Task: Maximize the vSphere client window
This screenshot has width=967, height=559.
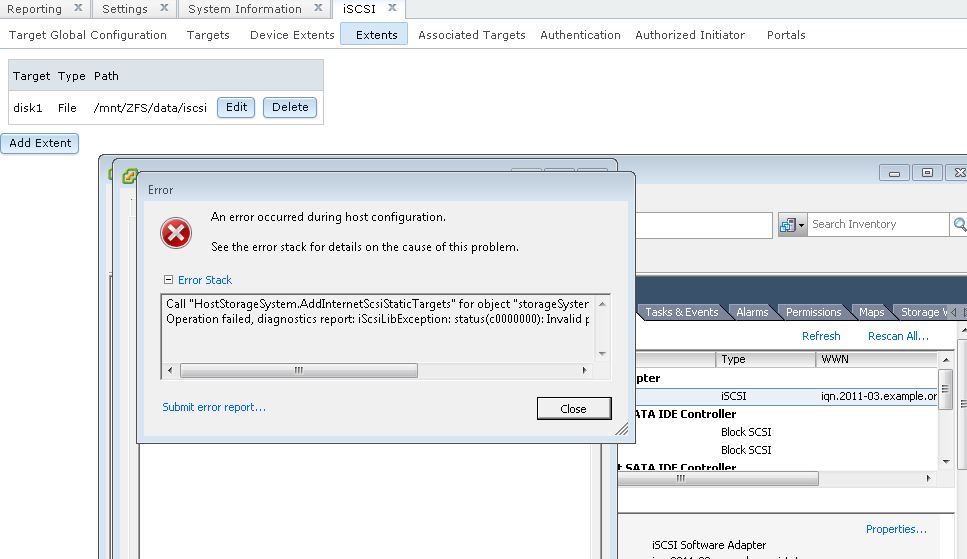Action: [927, 173]
